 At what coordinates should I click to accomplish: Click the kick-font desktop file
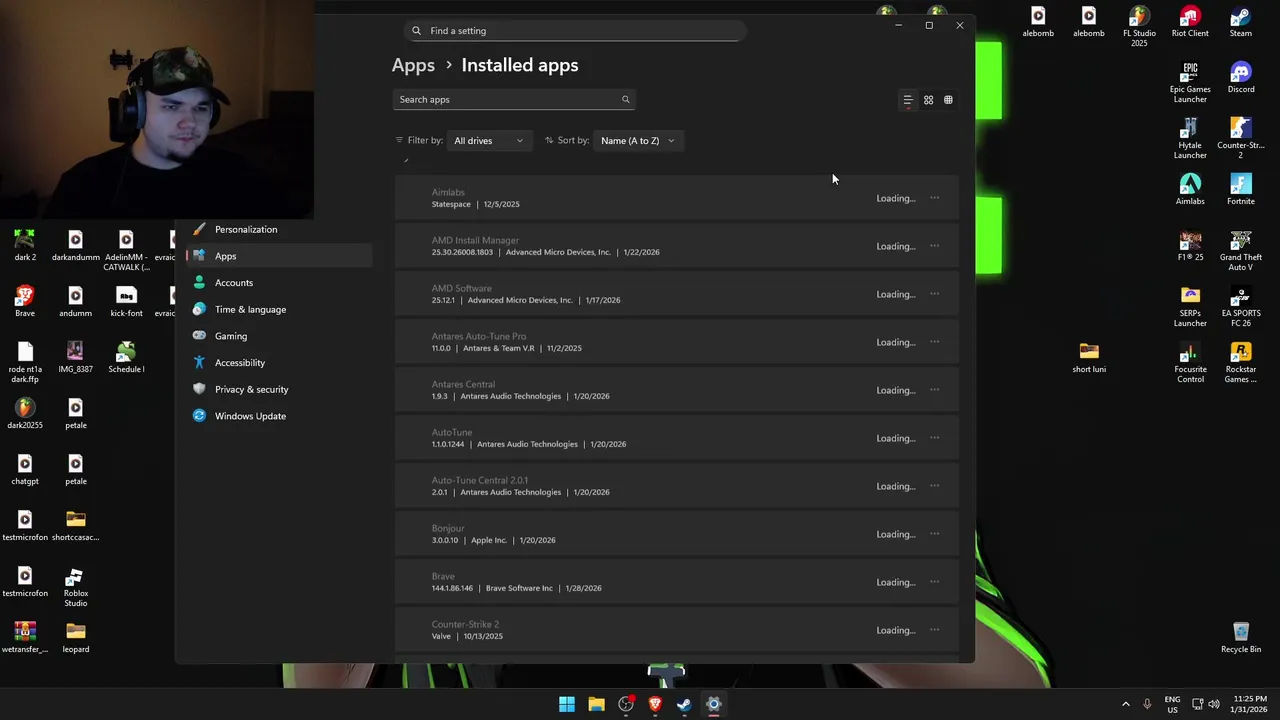point(126,302)
